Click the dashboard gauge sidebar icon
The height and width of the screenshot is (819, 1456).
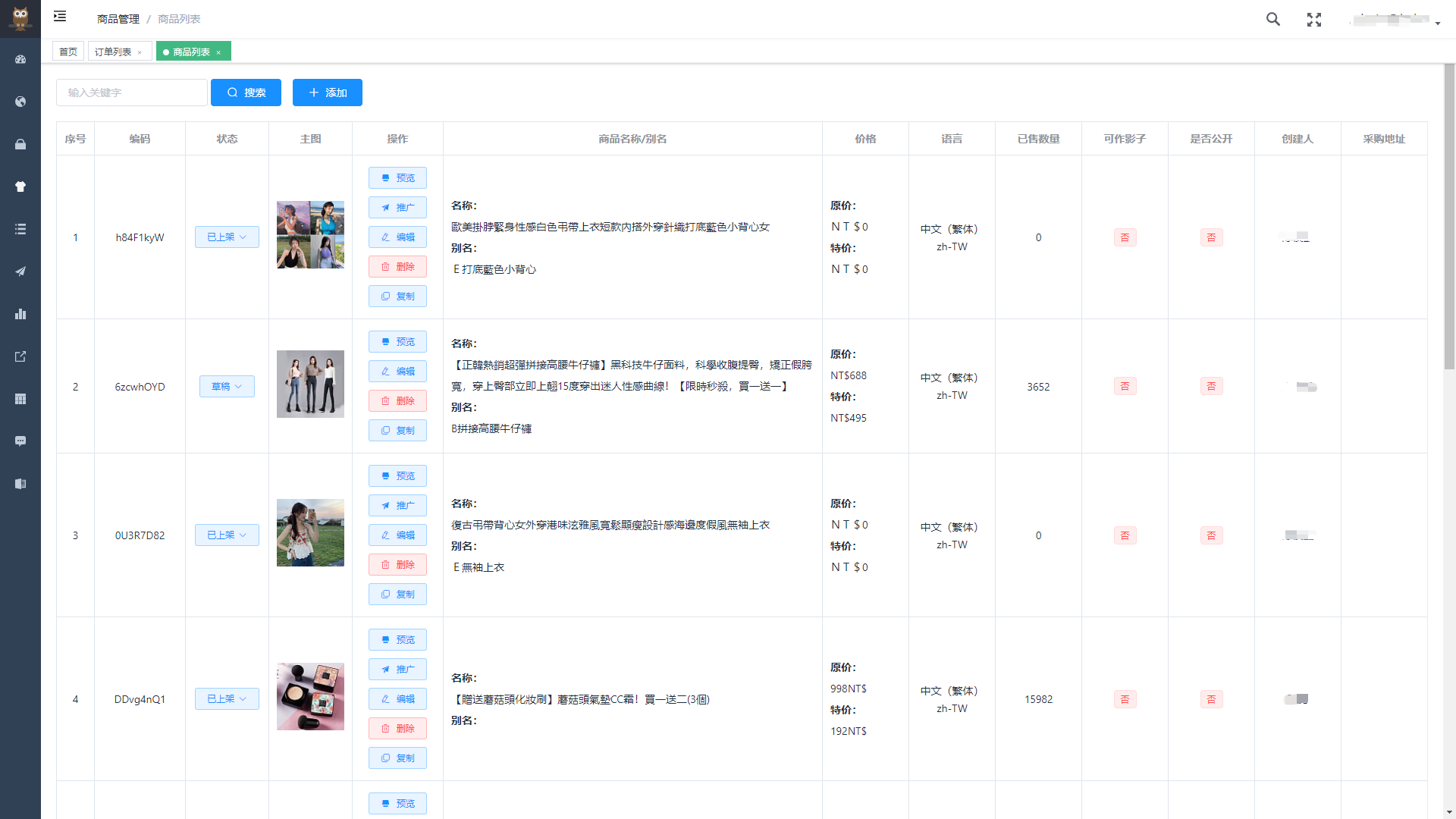20,59
